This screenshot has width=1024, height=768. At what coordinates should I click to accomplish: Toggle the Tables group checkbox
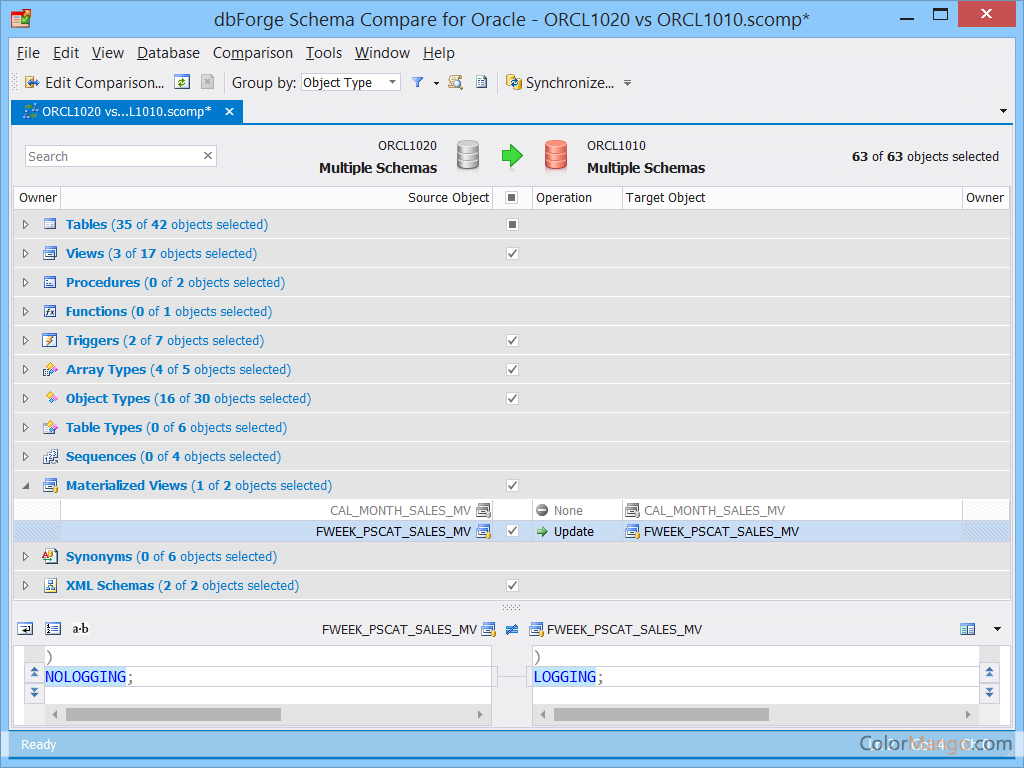point(512,225)
